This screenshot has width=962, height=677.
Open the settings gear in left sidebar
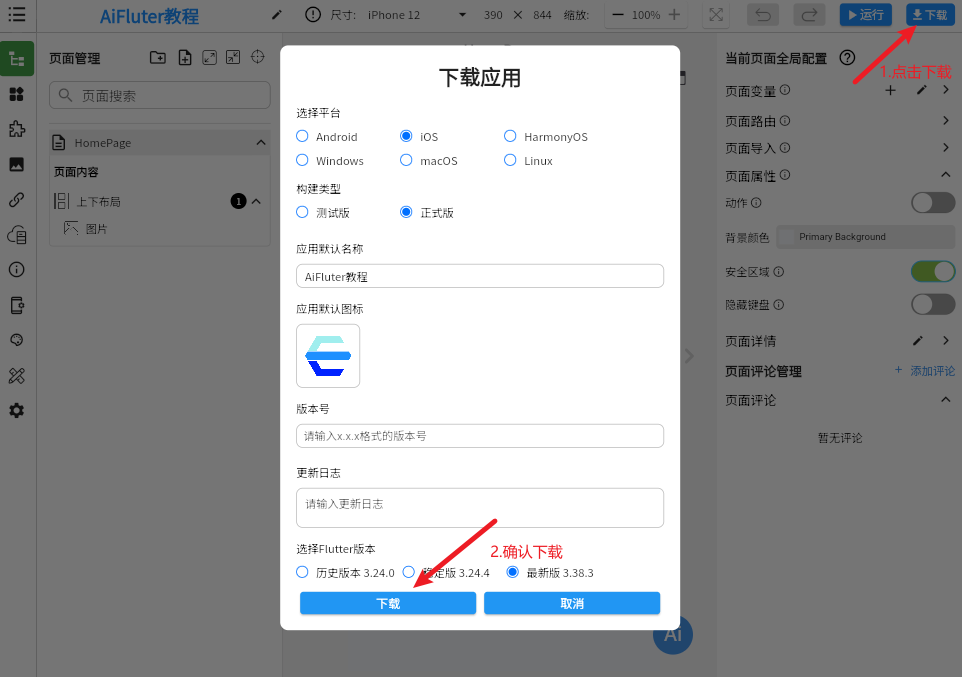(x=16, y=411)
